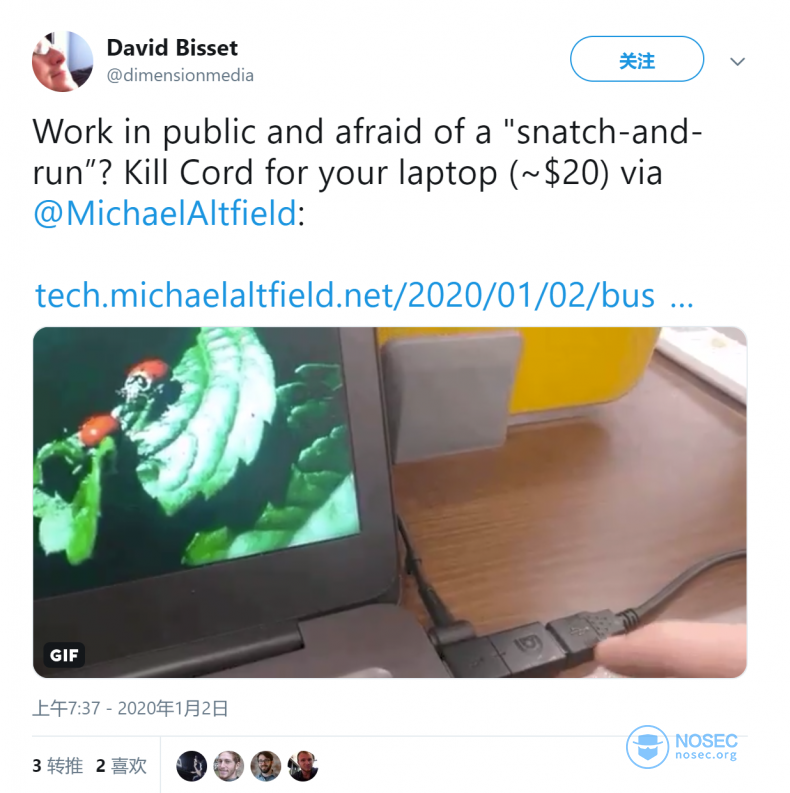790x793 pixels.
Task: Open the third liker avatar with glasses
Action: coord(266,766)
